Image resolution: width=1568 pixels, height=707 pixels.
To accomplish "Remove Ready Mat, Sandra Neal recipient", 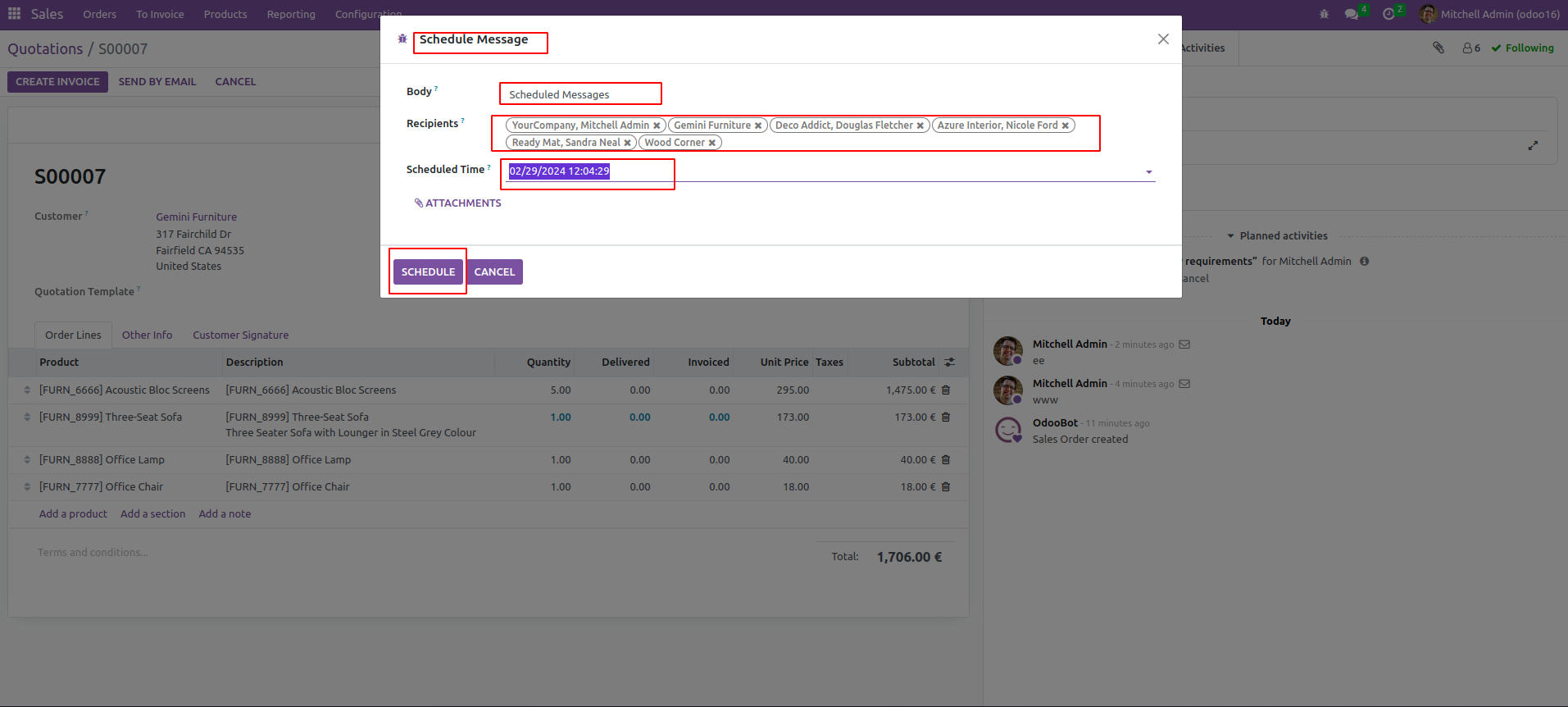I will click(x=628, y=143).
